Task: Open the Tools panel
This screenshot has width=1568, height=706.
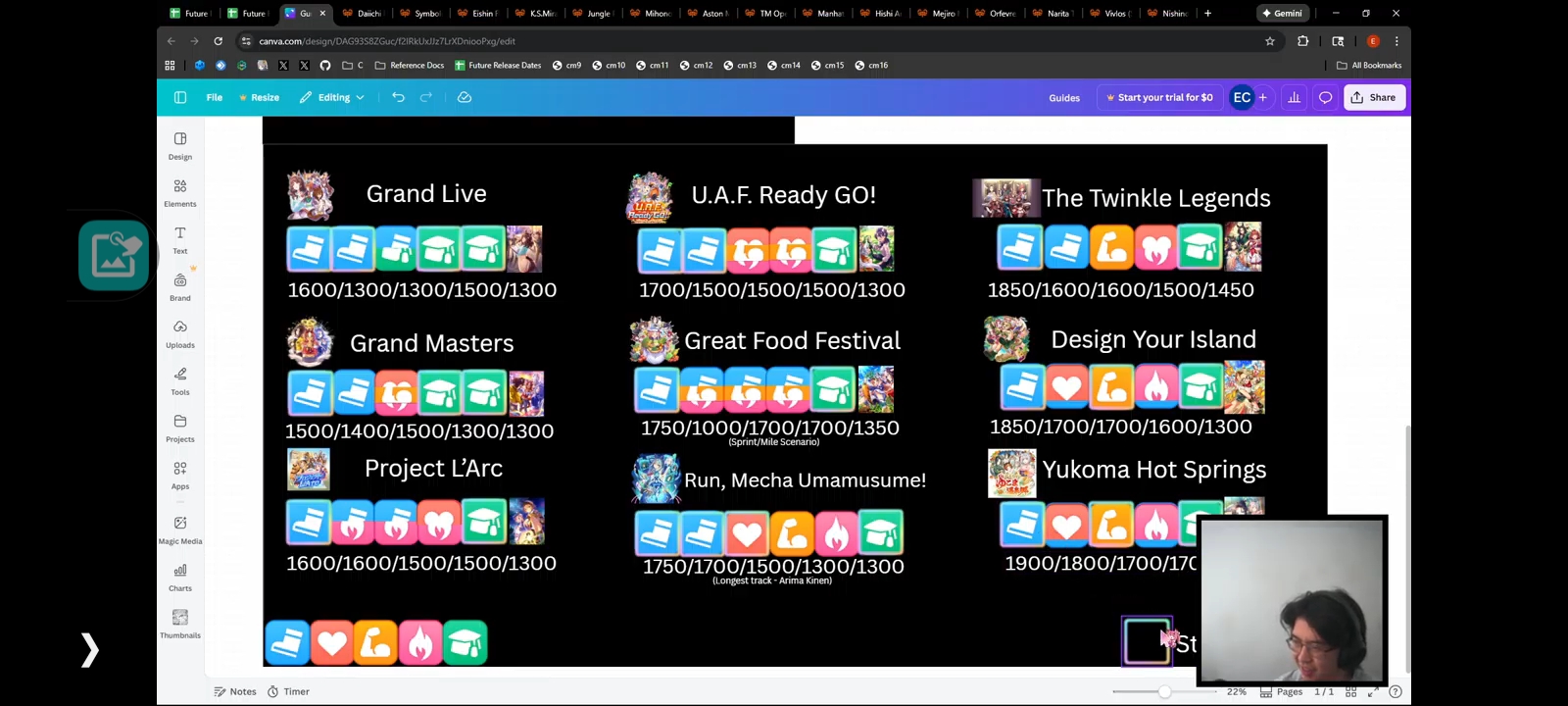Action: [x=180, y=380]
